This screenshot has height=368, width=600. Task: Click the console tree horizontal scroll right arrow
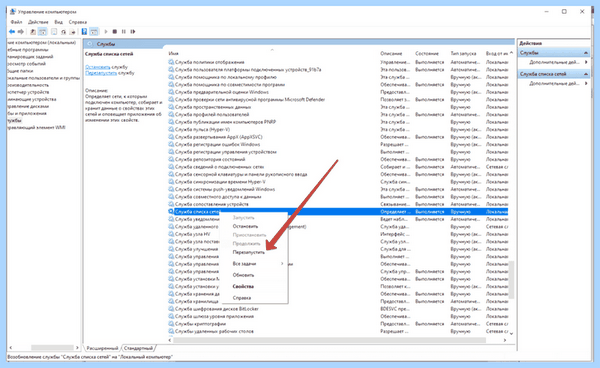[x=77, y=348]
